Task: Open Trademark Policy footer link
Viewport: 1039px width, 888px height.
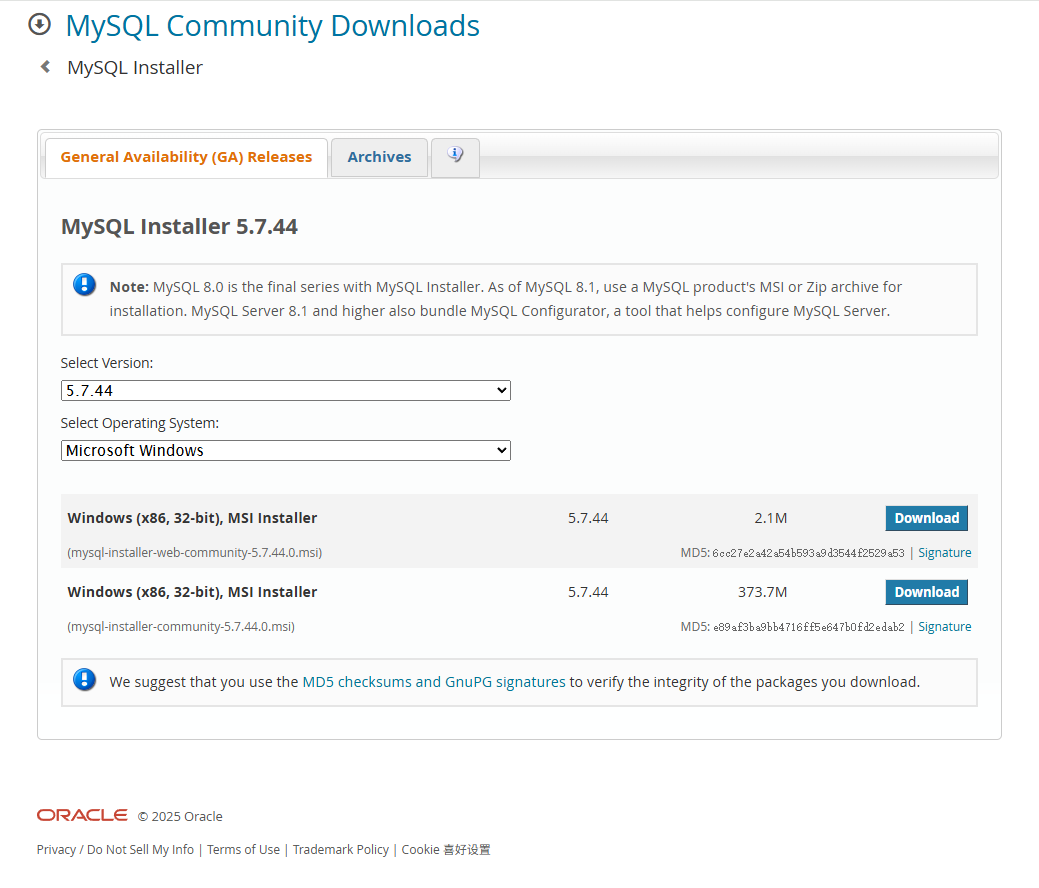Action: tap(341, 850)
